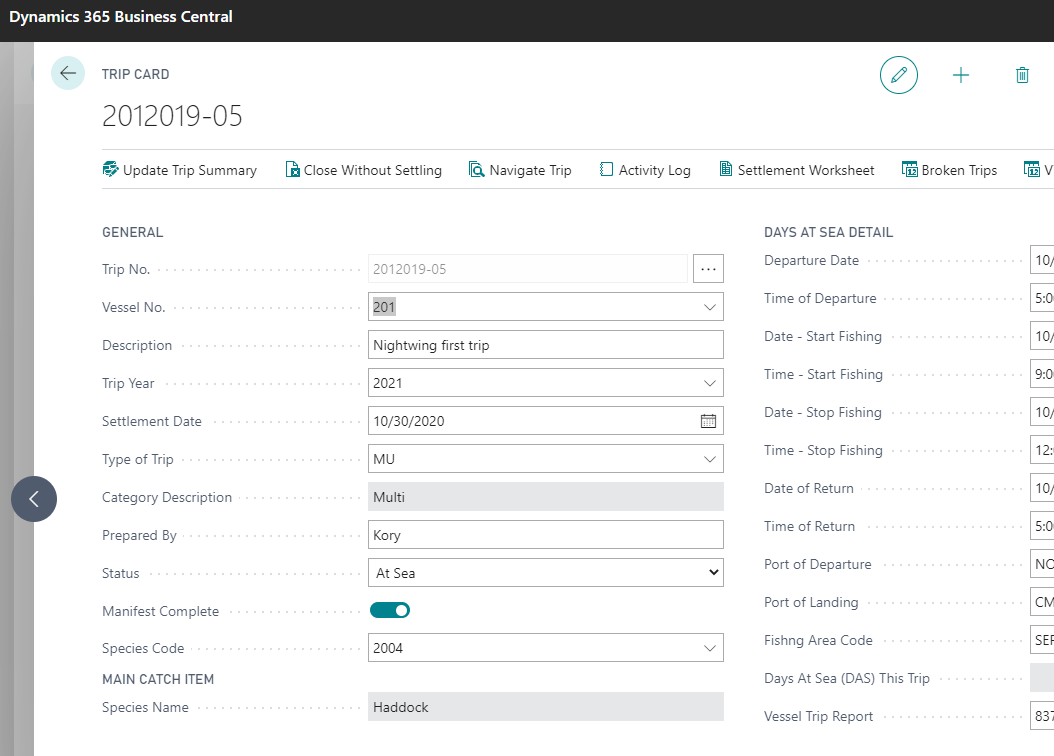Click the Broken Trips calendar icon
This screenshot has width=1054, height=756.
coord(912,169)
